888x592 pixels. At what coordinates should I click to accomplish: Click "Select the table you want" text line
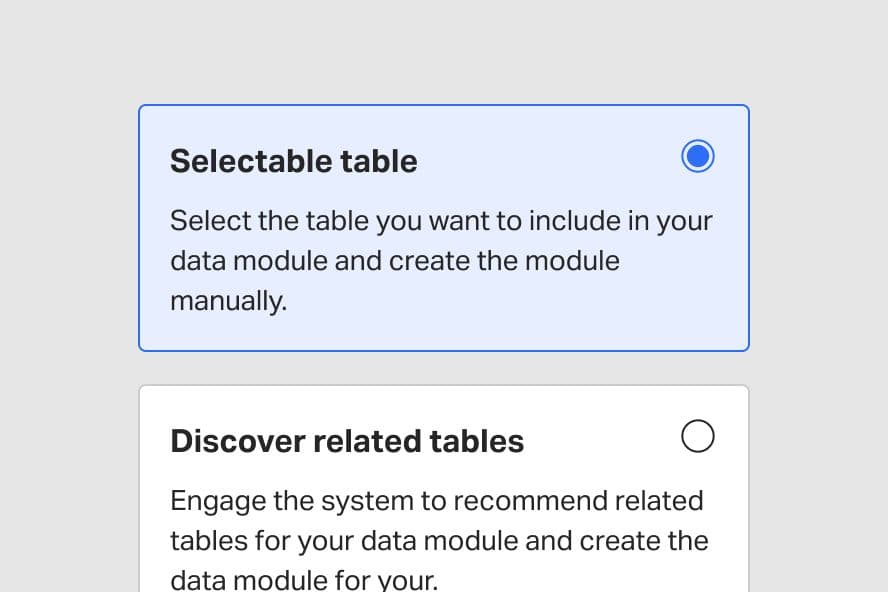tap(441, 220)
